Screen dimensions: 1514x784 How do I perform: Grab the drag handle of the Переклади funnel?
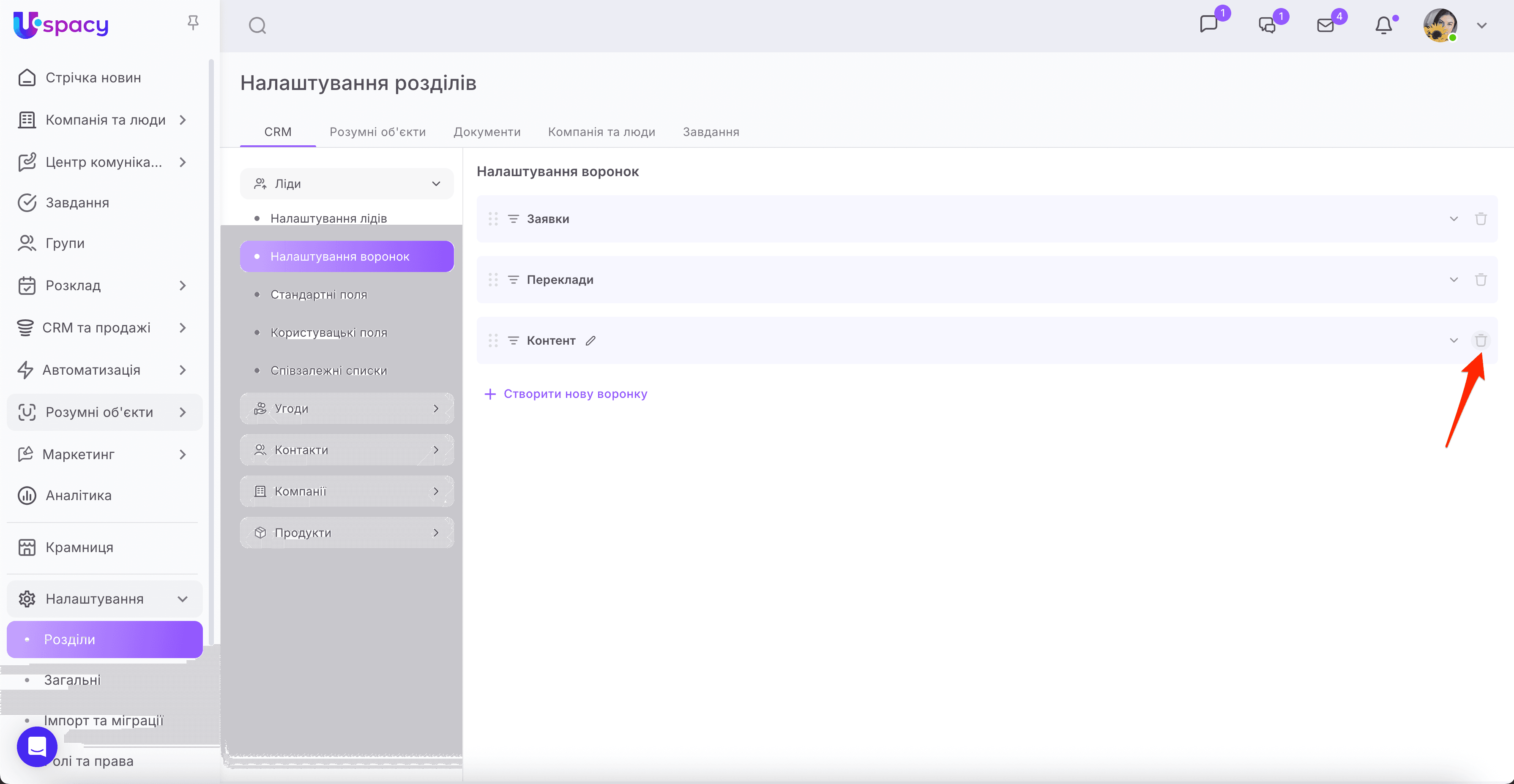point(493,280)
